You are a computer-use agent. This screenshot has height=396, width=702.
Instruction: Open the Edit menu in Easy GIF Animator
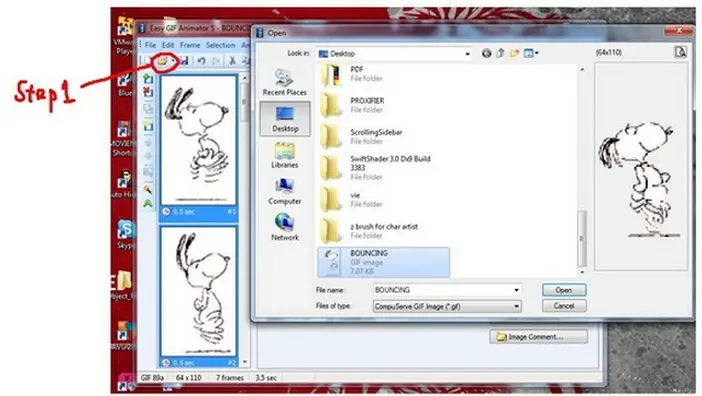168,45
